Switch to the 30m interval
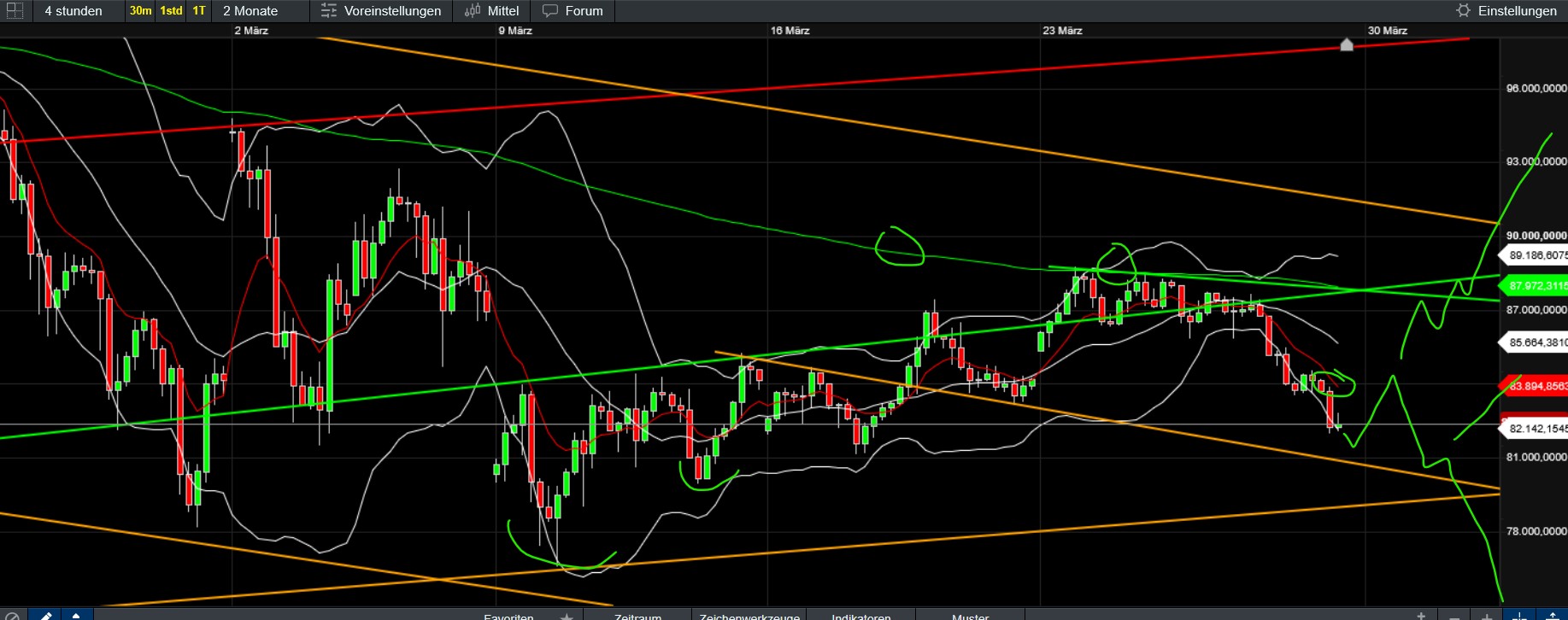 point(140,11)
